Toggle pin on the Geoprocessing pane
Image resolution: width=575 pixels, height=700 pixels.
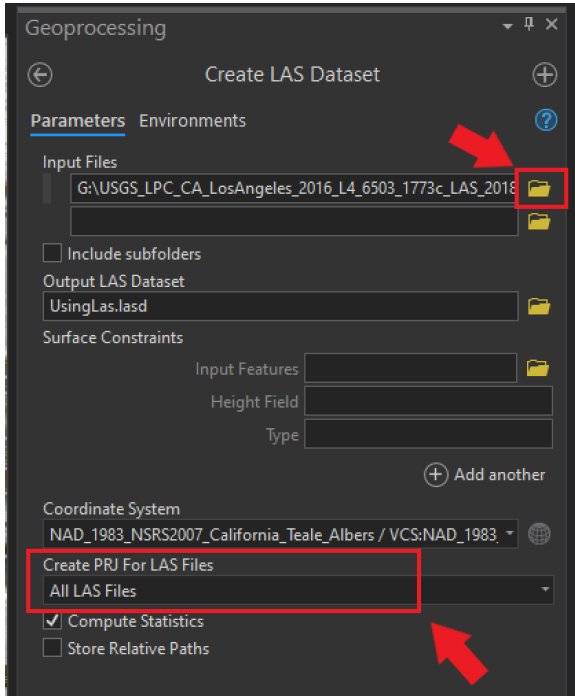[x=529, y=24]
